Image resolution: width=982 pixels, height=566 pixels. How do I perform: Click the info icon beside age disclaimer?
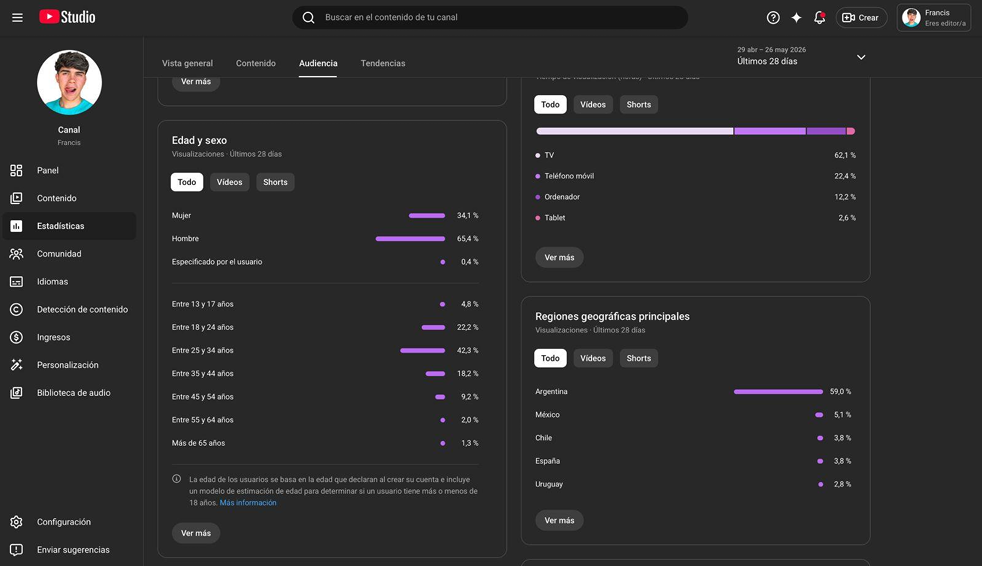[177, 479]
